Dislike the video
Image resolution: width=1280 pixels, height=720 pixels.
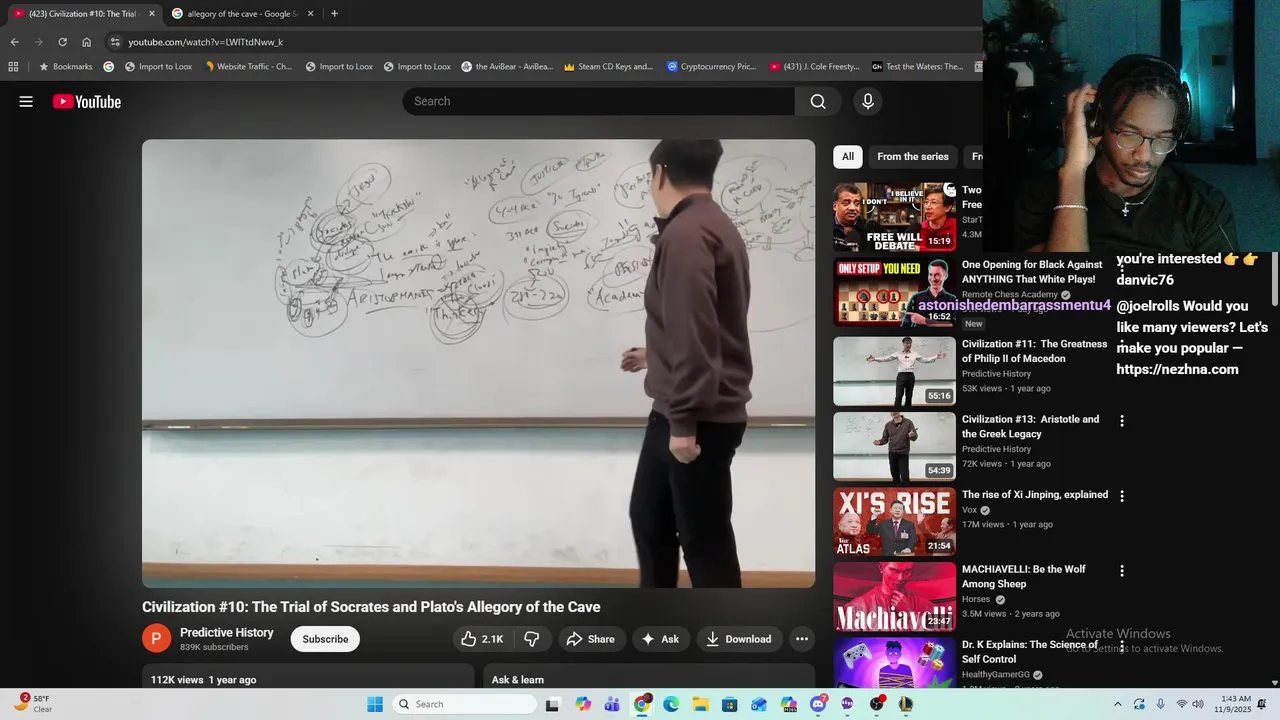tap(532, 639)
